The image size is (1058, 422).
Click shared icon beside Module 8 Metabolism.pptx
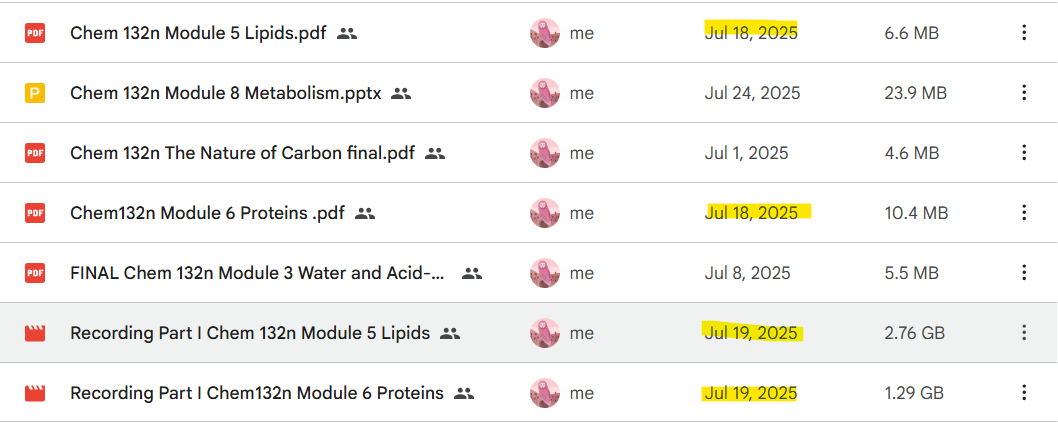[x=401, y=93]
